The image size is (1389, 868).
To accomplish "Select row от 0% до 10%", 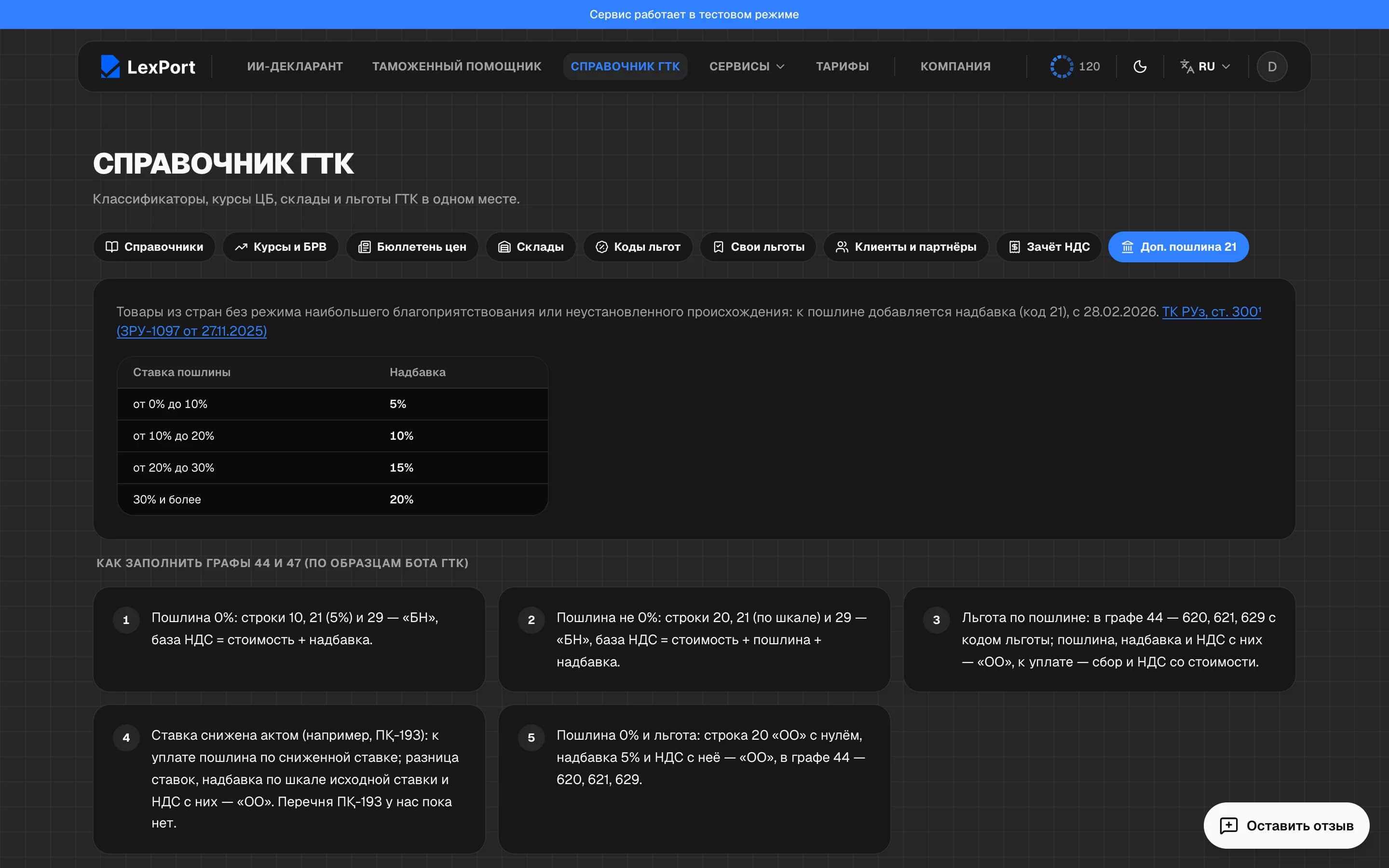I will [332, 404].
